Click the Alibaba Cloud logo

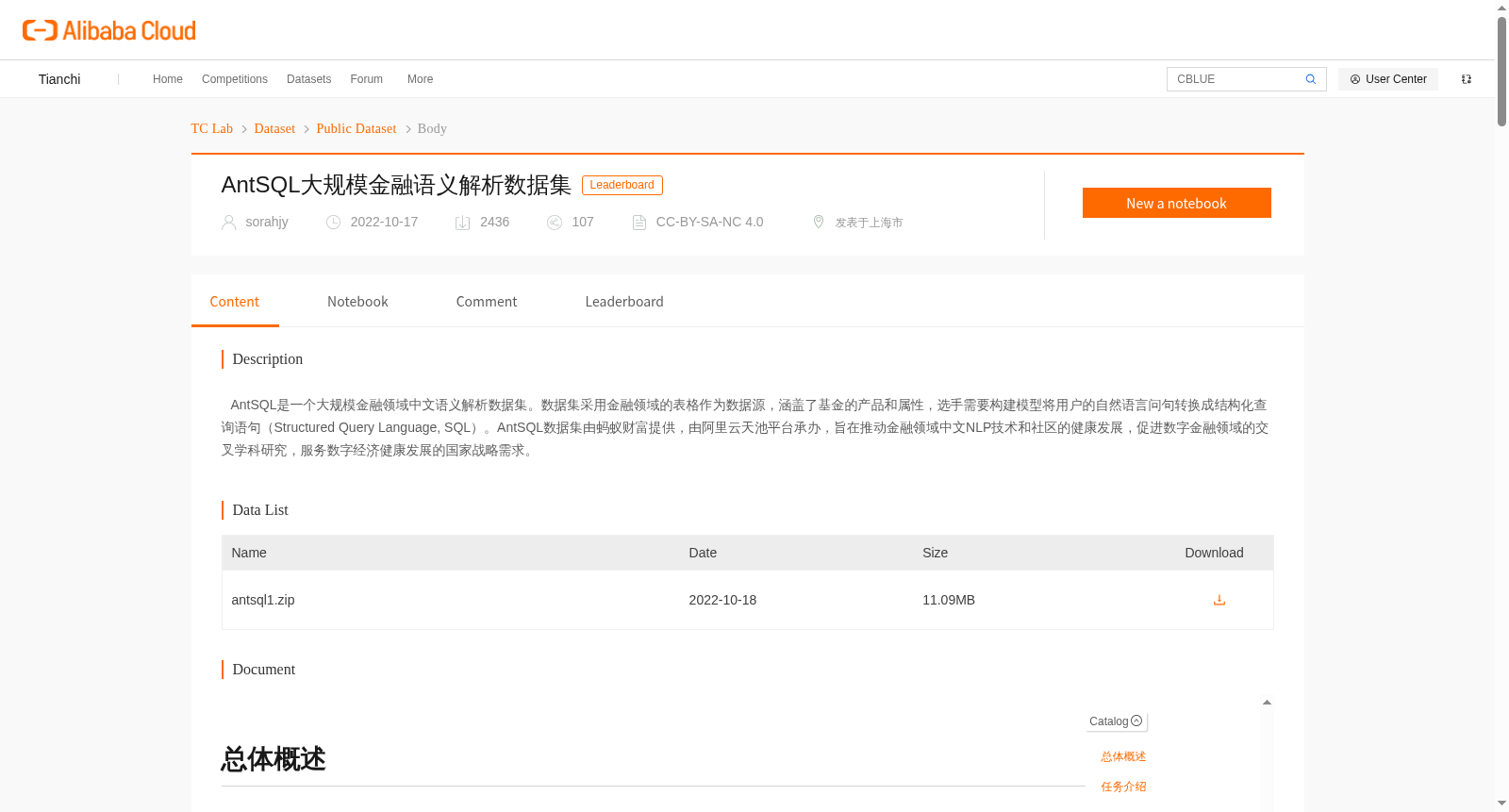109,30
